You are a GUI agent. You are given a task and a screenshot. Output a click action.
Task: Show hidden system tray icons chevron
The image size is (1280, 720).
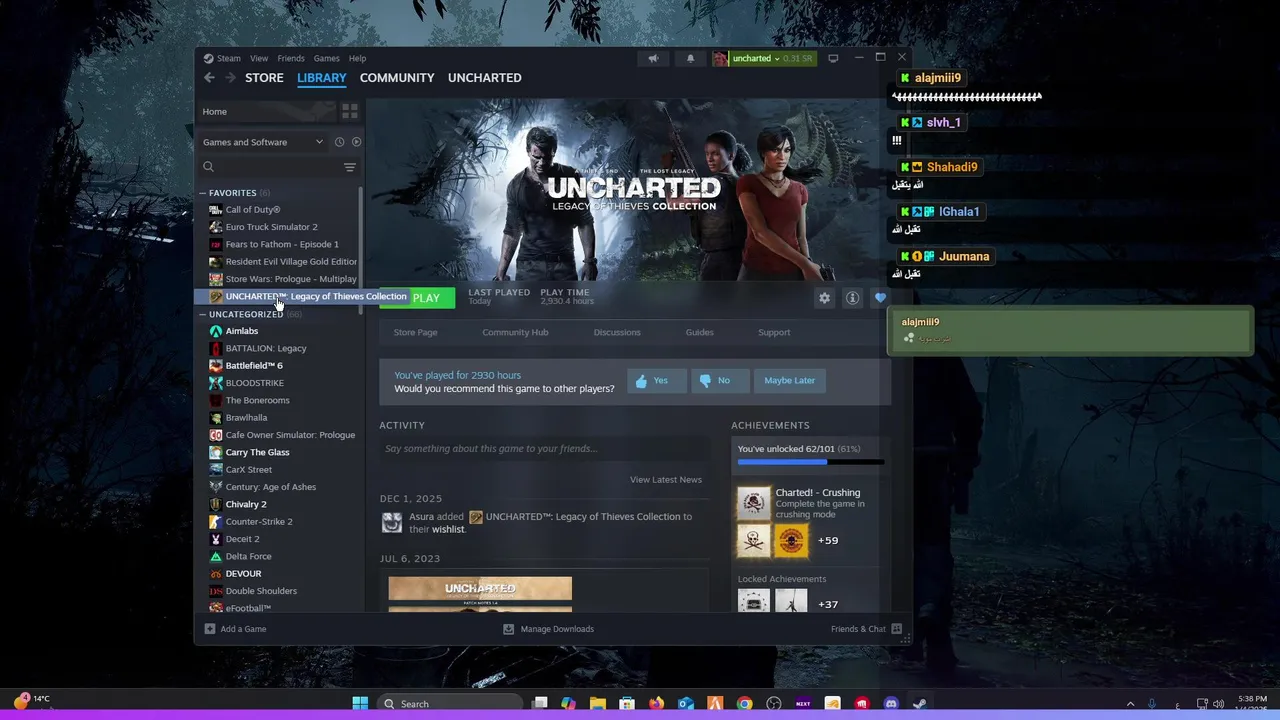pos(1131,704)
